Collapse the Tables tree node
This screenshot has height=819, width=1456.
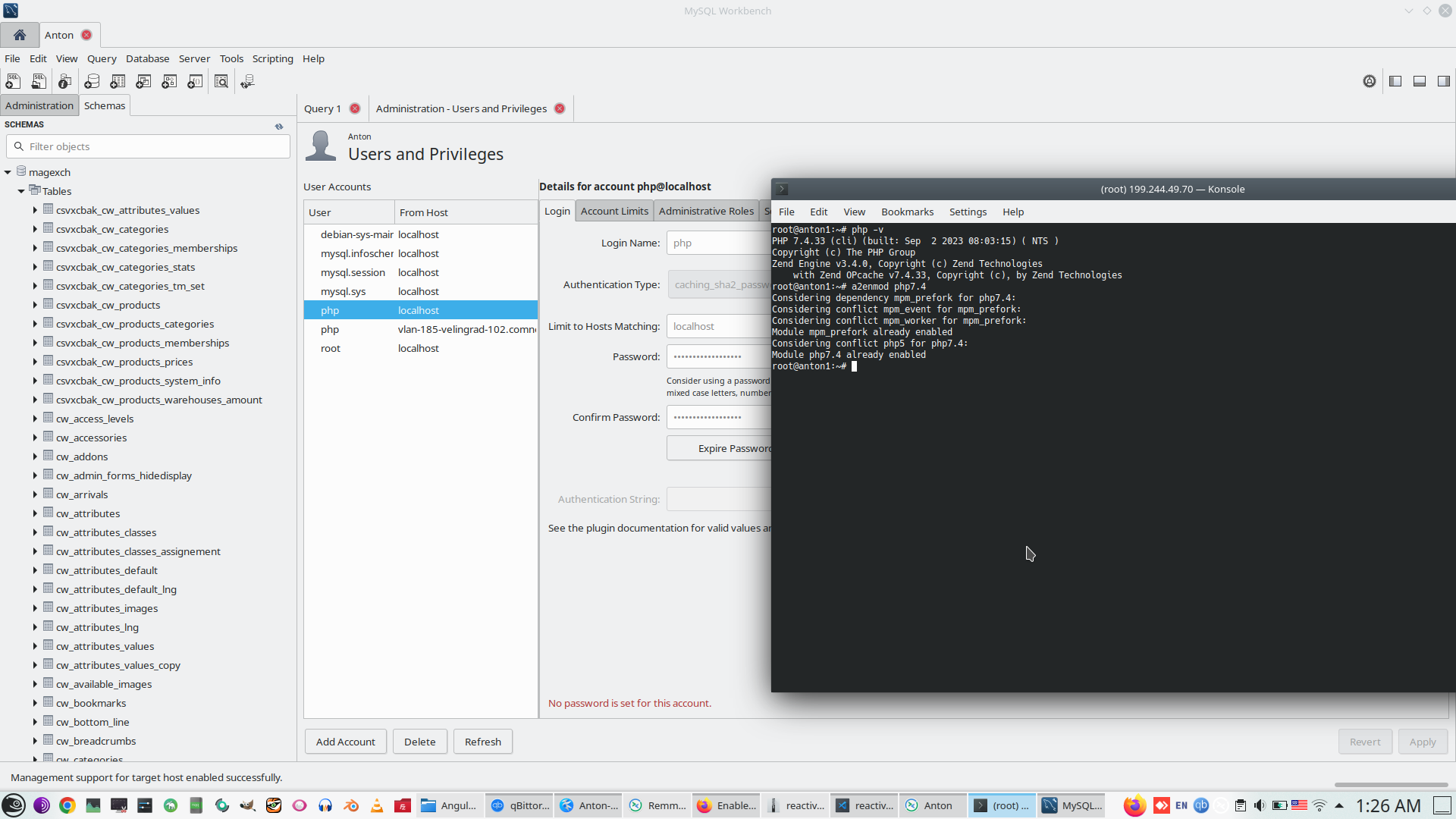click(x=21, y=191)
